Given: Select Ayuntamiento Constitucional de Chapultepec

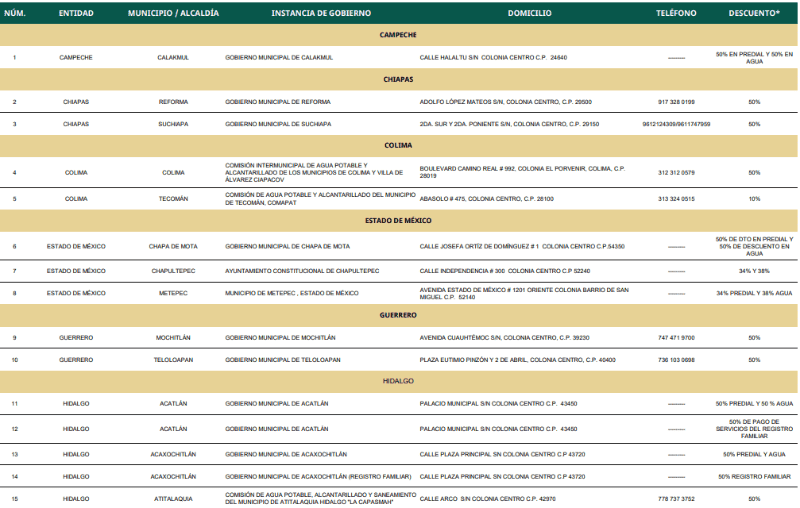Looking at the screenshot, I should 302,271.
